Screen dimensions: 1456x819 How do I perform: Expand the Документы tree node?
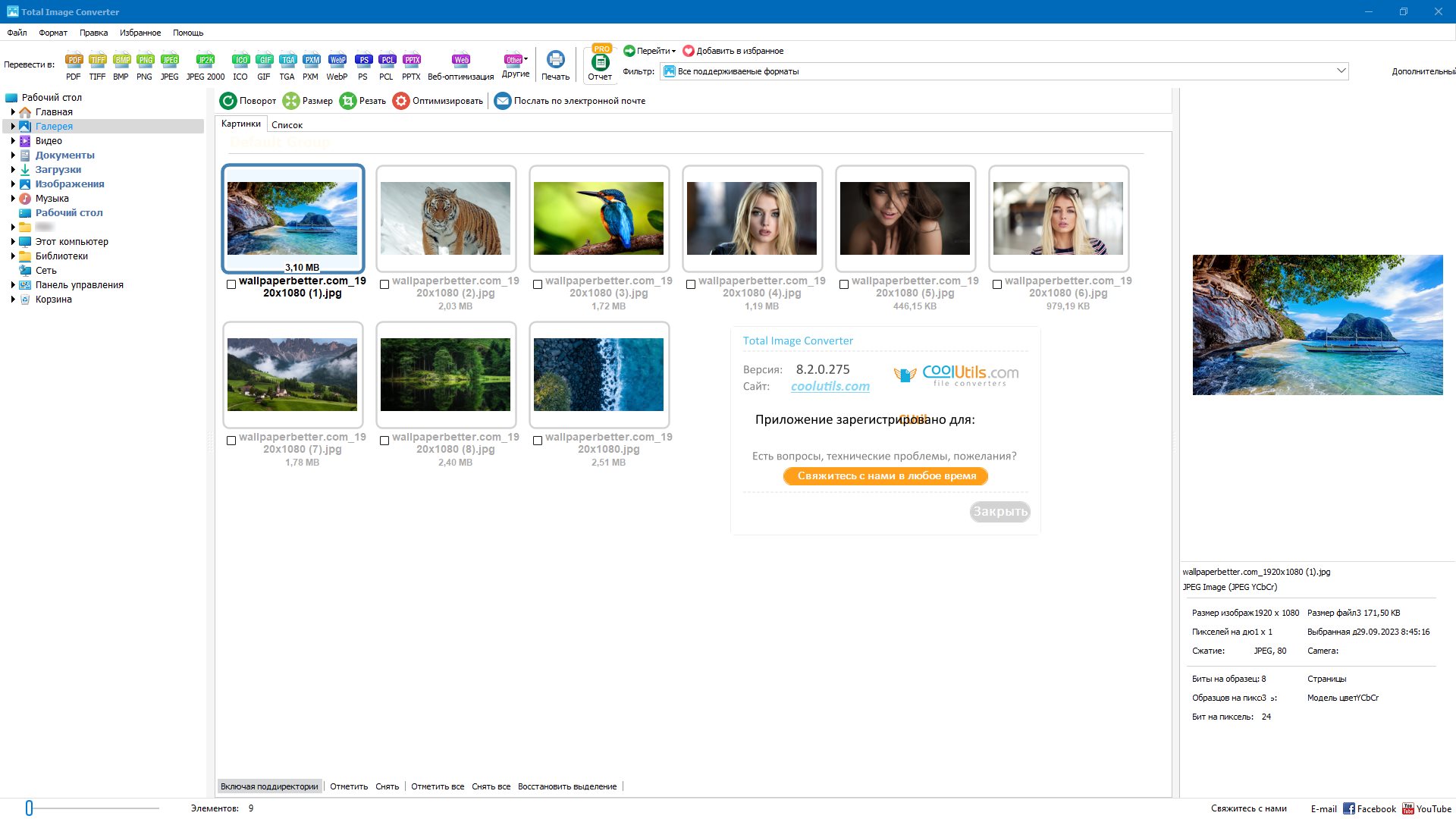(x=13, y=155)
